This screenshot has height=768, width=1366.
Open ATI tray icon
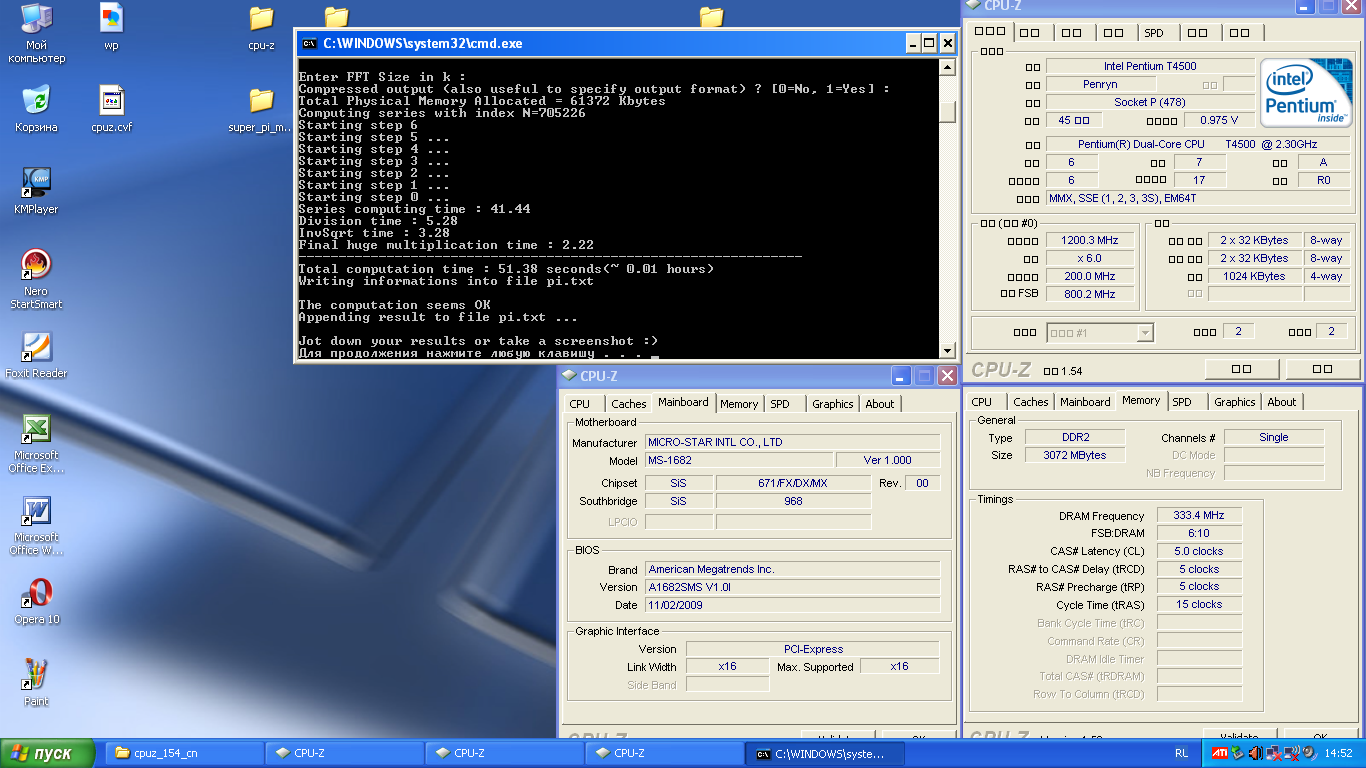pos(1220,753)
